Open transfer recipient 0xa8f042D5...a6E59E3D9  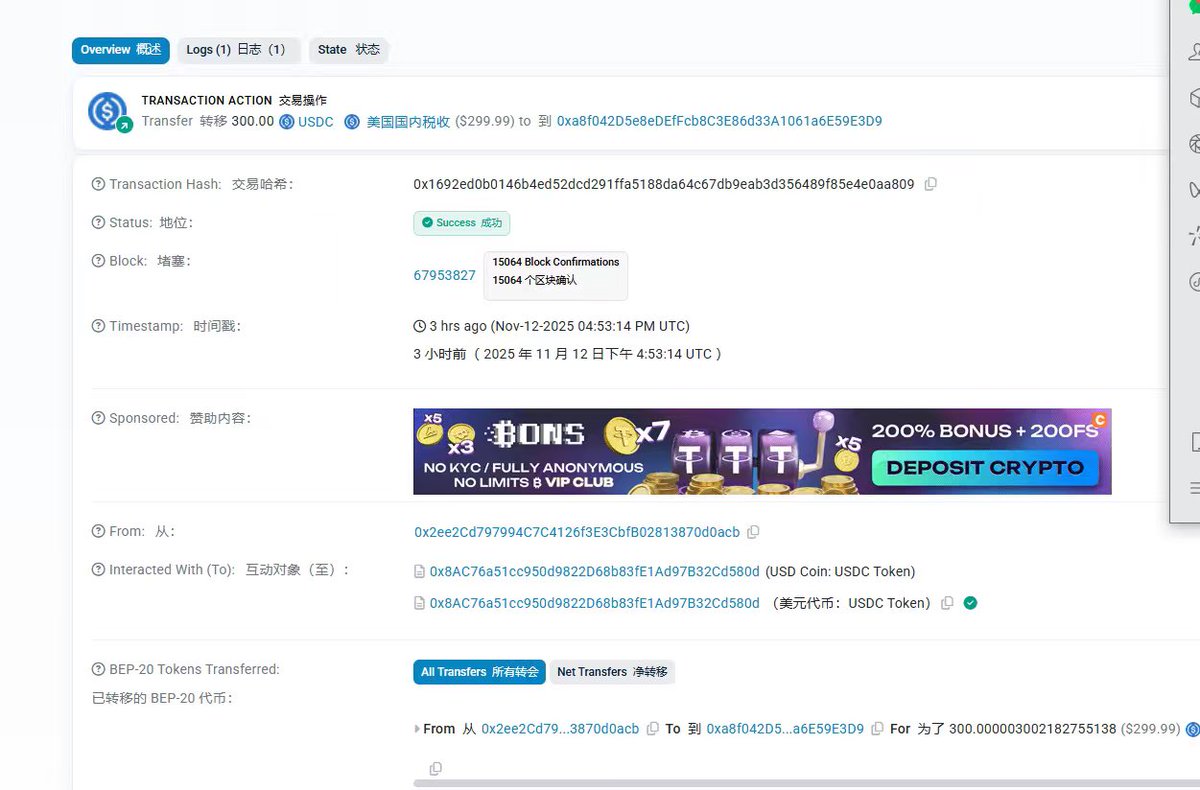(785, 729)
